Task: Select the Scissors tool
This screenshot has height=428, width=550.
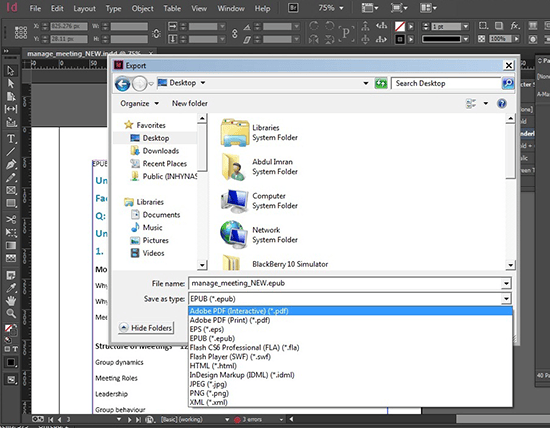Action: (11, 220)
